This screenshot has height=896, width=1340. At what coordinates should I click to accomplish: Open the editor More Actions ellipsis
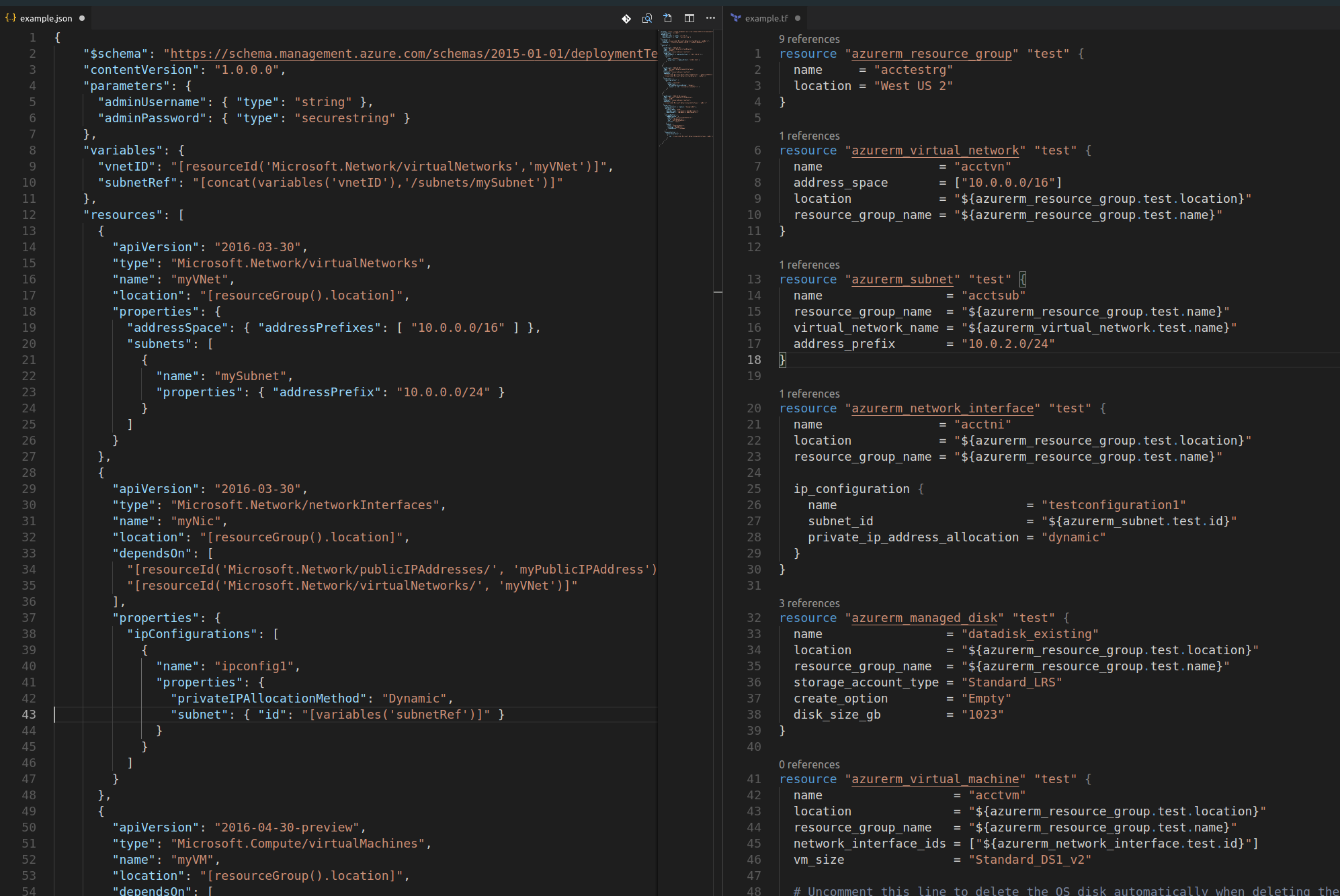pyautogui.click(x=710, y=18)
